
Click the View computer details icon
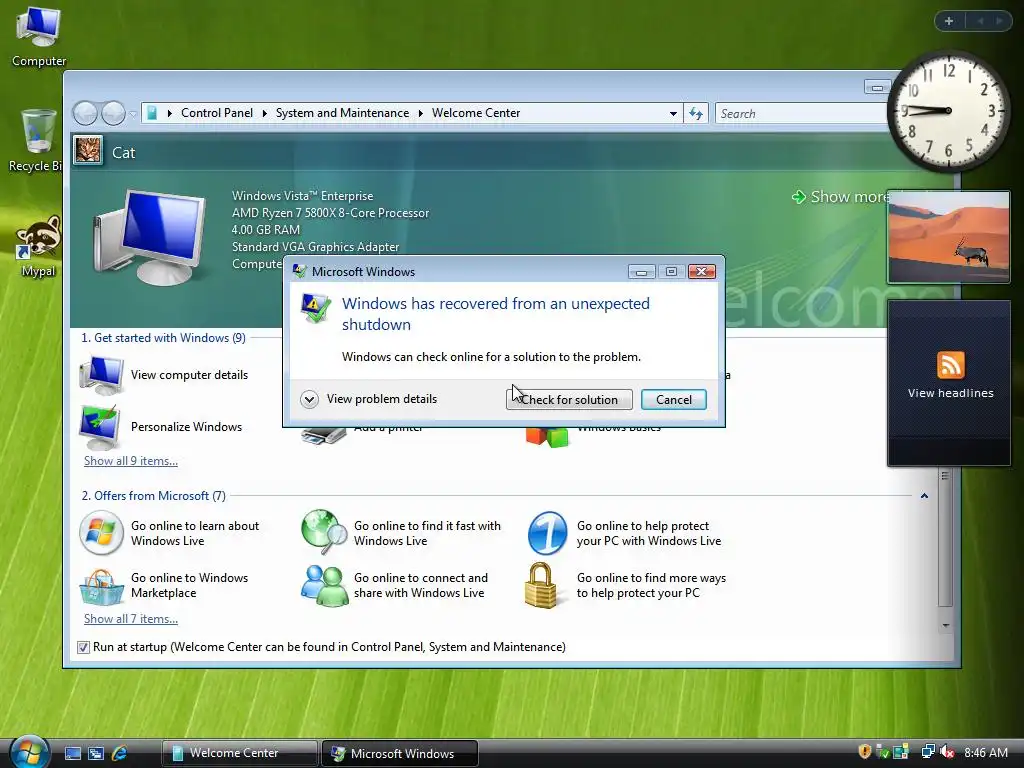tap(101, 375)
